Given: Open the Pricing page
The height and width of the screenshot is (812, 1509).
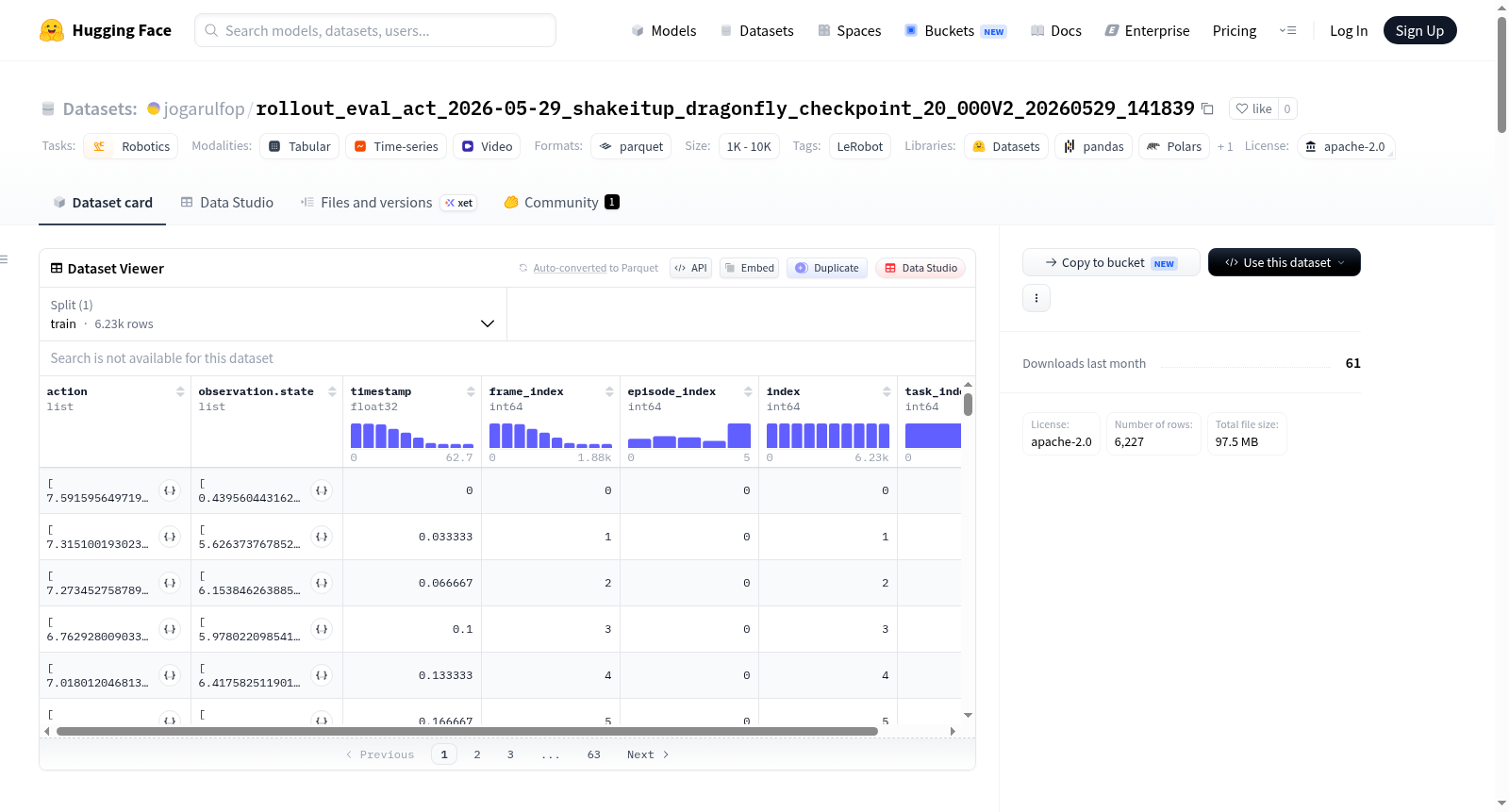Looking at the screenshot, I should 1235,30.
